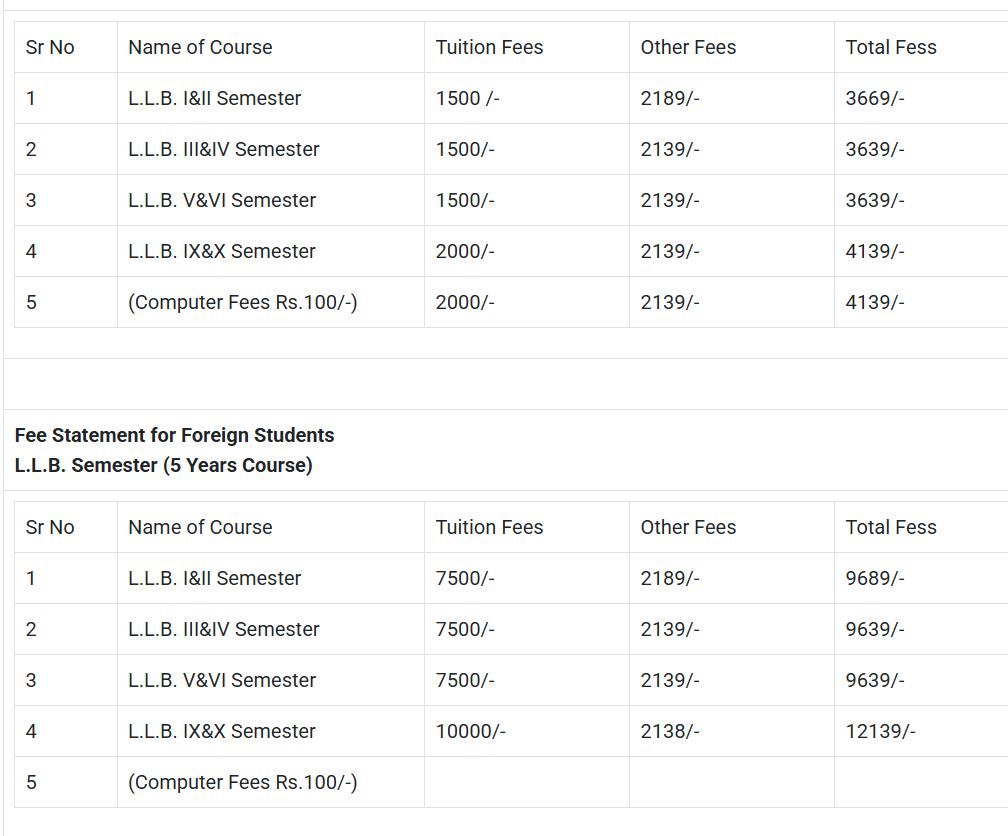1008x836 pixels.
Task: Click 2000/- tuition fee for L.L.B. IX&X Semester
Action: [465, 251]
